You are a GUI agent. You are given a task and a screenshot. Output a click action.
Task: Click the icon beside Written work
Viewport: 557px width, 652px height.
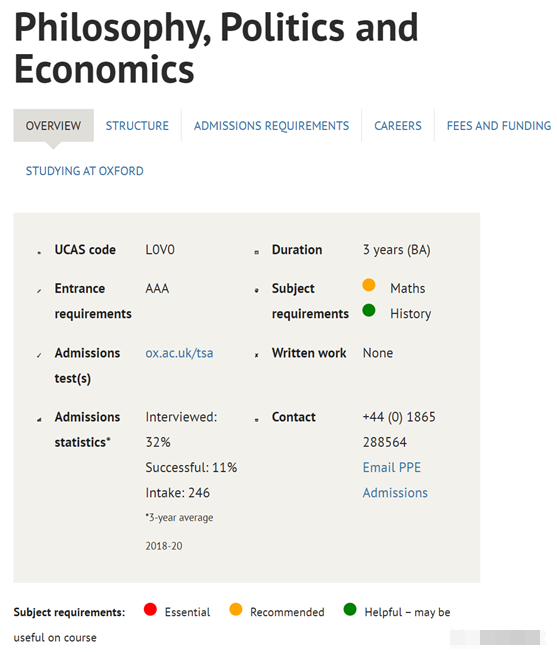[x=256, y=355]
